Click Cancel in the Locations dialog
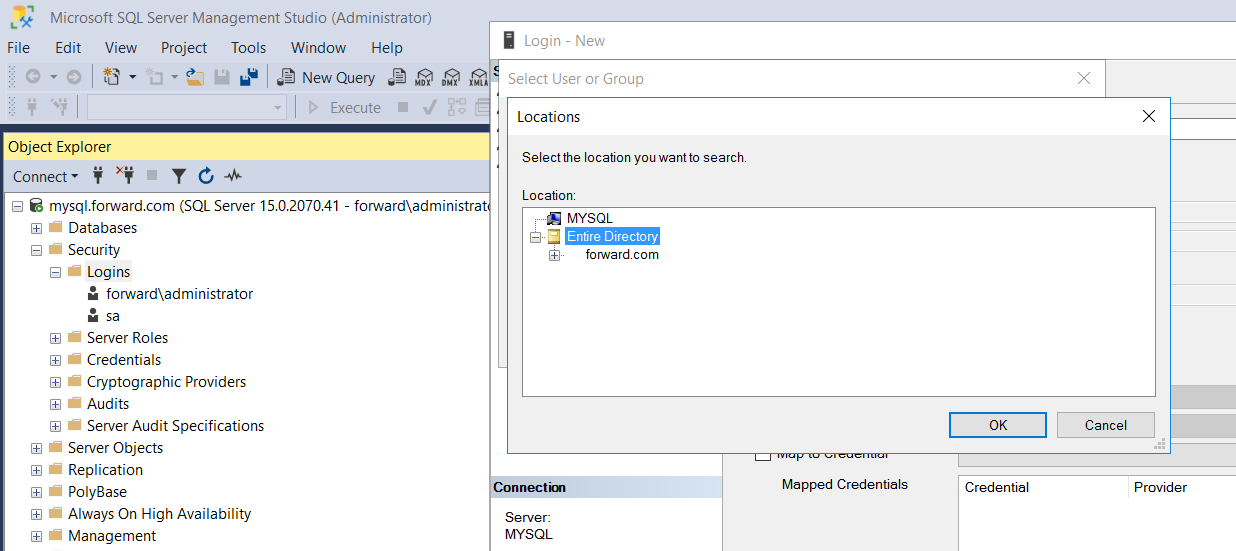This screenshot has height=551, width=1236. pyautogui.click(x=1106, y=425)
